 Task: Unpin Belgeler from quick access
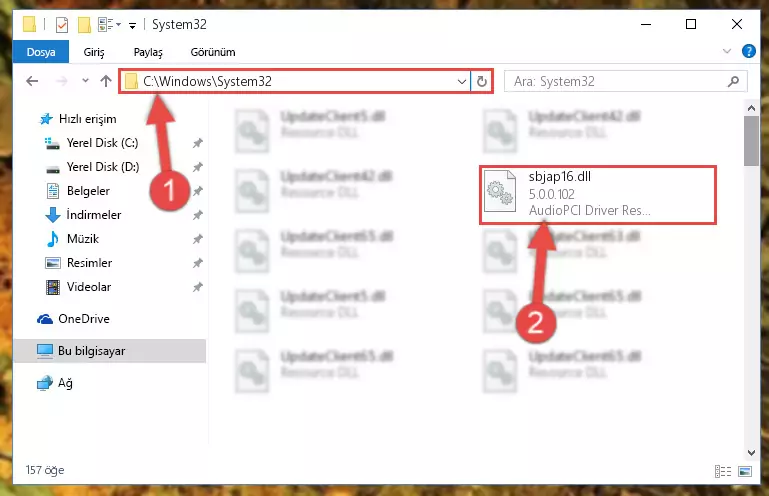197,191
